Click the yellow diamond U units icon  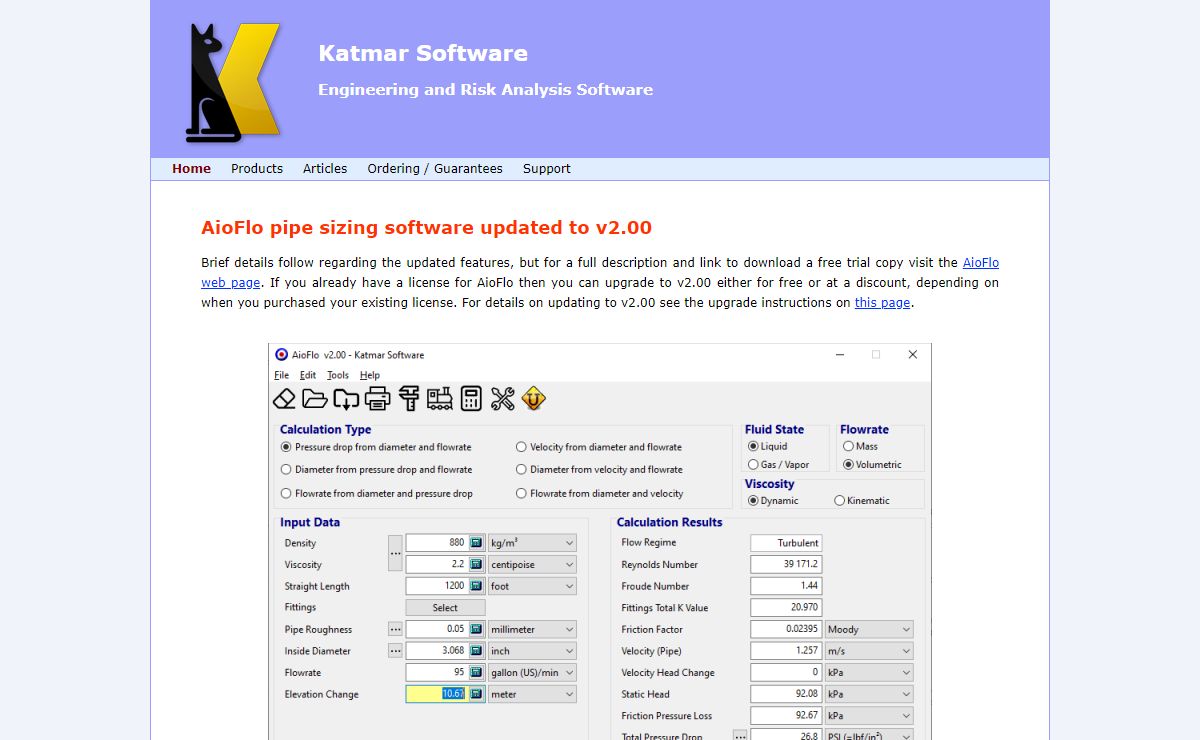click(534, 399)
